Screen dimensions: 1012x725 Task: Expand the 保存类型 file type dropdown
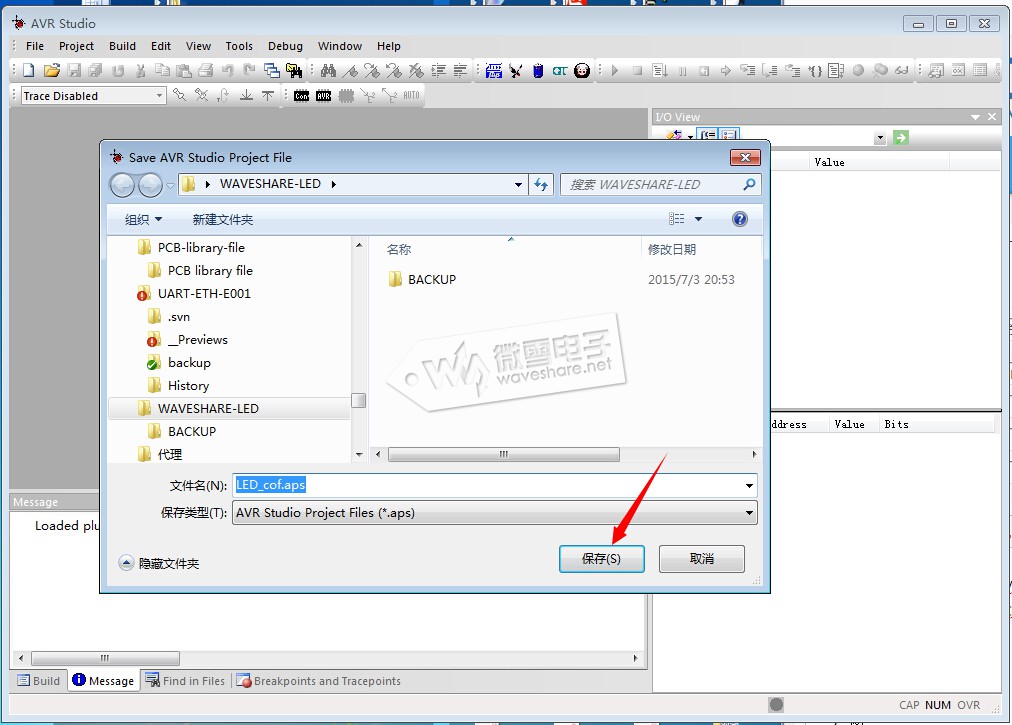749,513
